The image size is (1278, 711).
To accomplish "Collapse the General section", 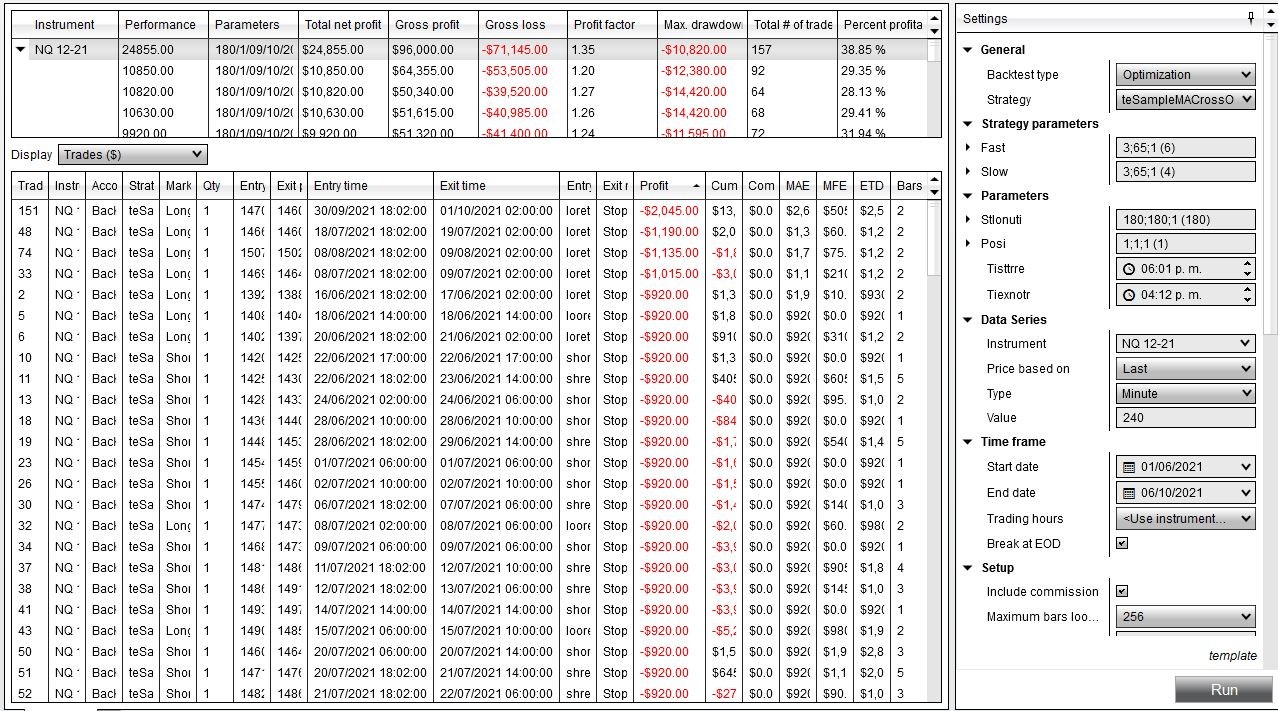I will pyautogui.click(x=967, y=49).
